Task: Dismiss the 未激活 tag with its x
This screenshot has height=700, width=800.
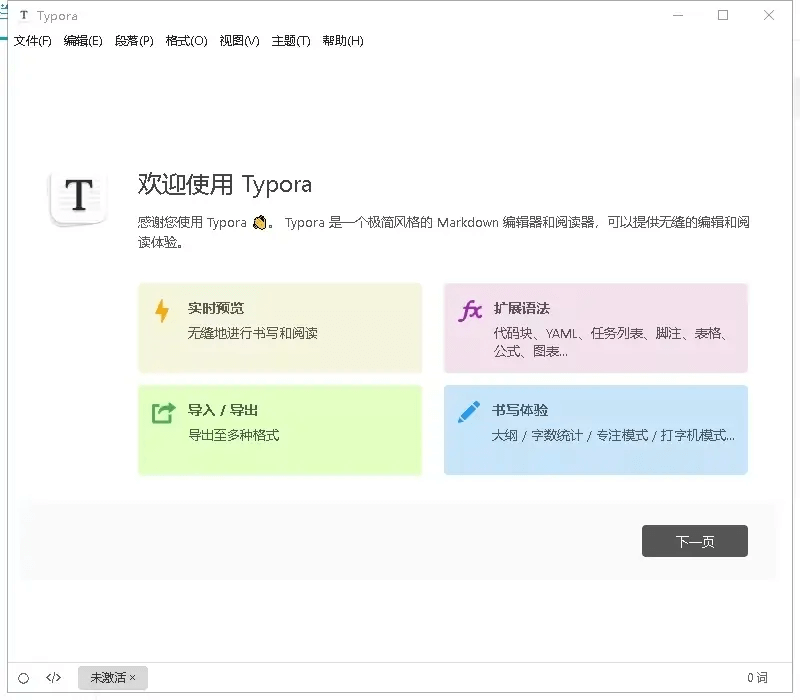Action: [x=133, y=678]
